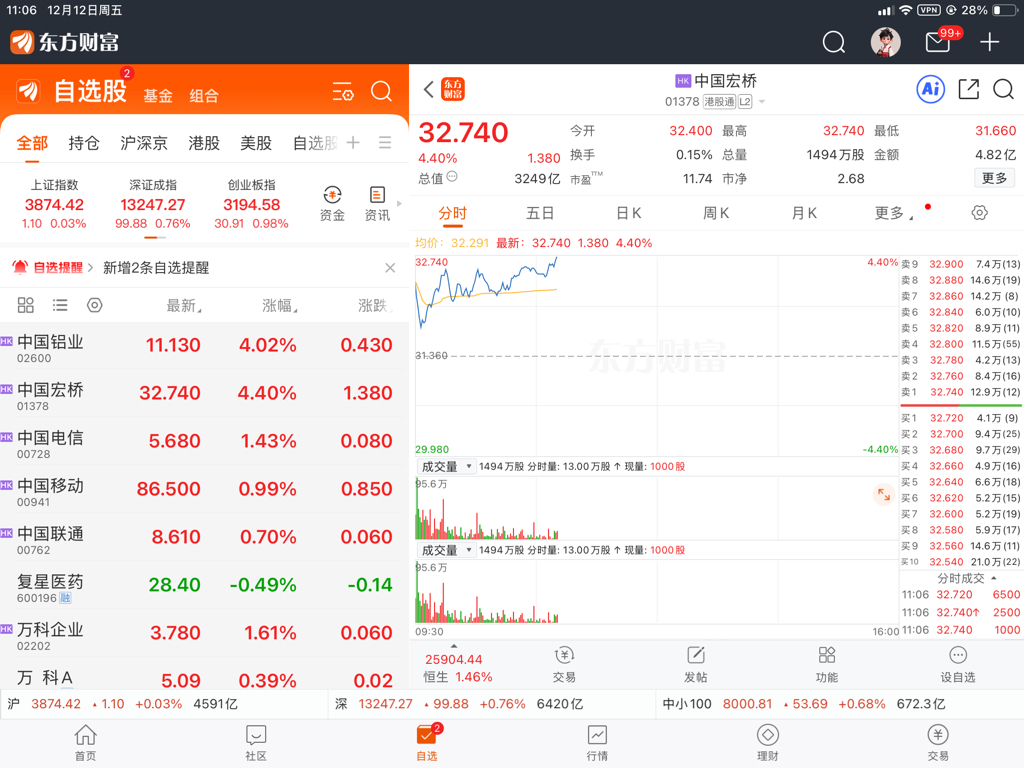Sort watchlist by 涨跌 change
Image resolution: width=1024 pixels, height=768 pixels.
pyautogui.click(x=375, y=306)
